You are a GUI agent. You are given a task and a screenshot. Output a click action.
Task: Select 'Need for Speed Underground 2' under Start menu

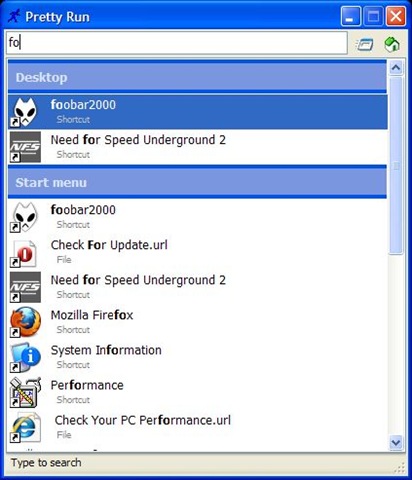point(138,280)
